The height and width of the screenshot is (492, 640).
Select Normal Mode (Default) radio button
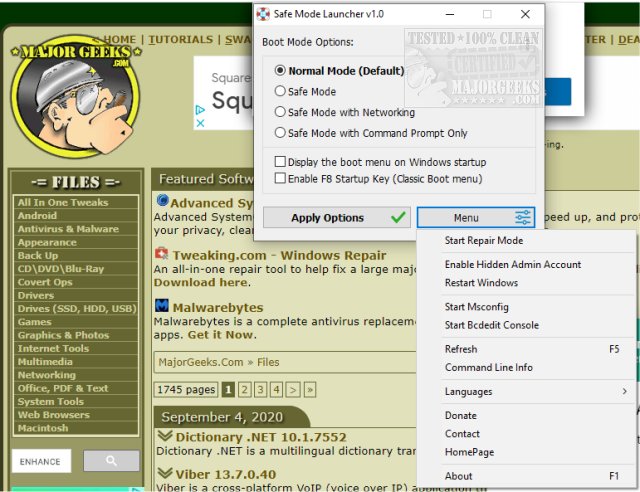[x=280, y=71]
